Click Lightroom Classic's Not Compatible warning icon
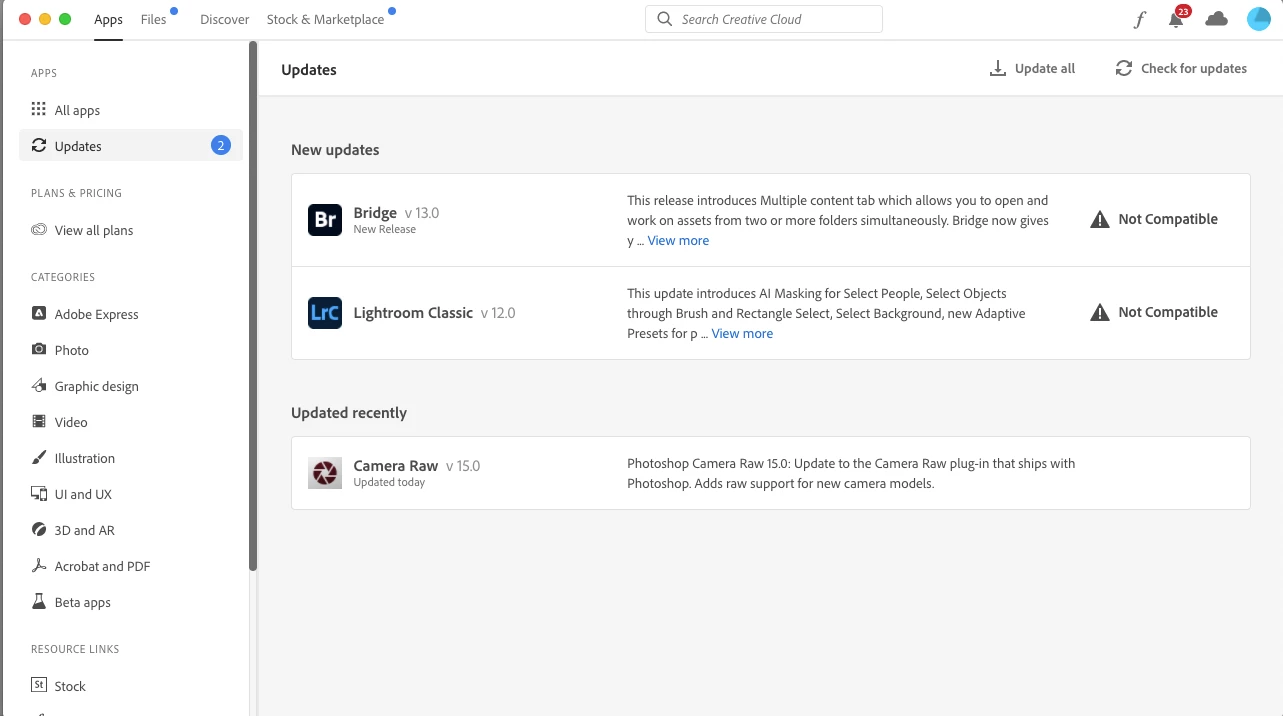This screenshot has width=1283, height=716. click(x=1100, y=313)
